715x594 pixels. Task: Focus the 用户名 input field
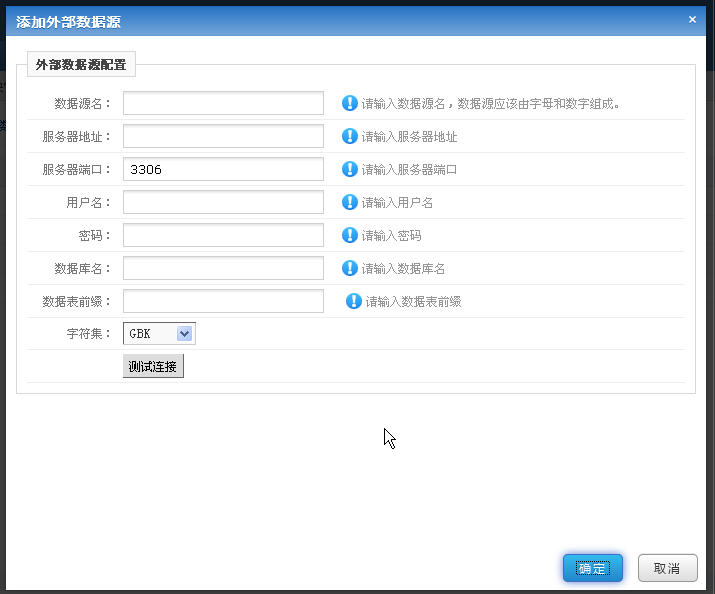pyautogui.click(x=223, y=202)
